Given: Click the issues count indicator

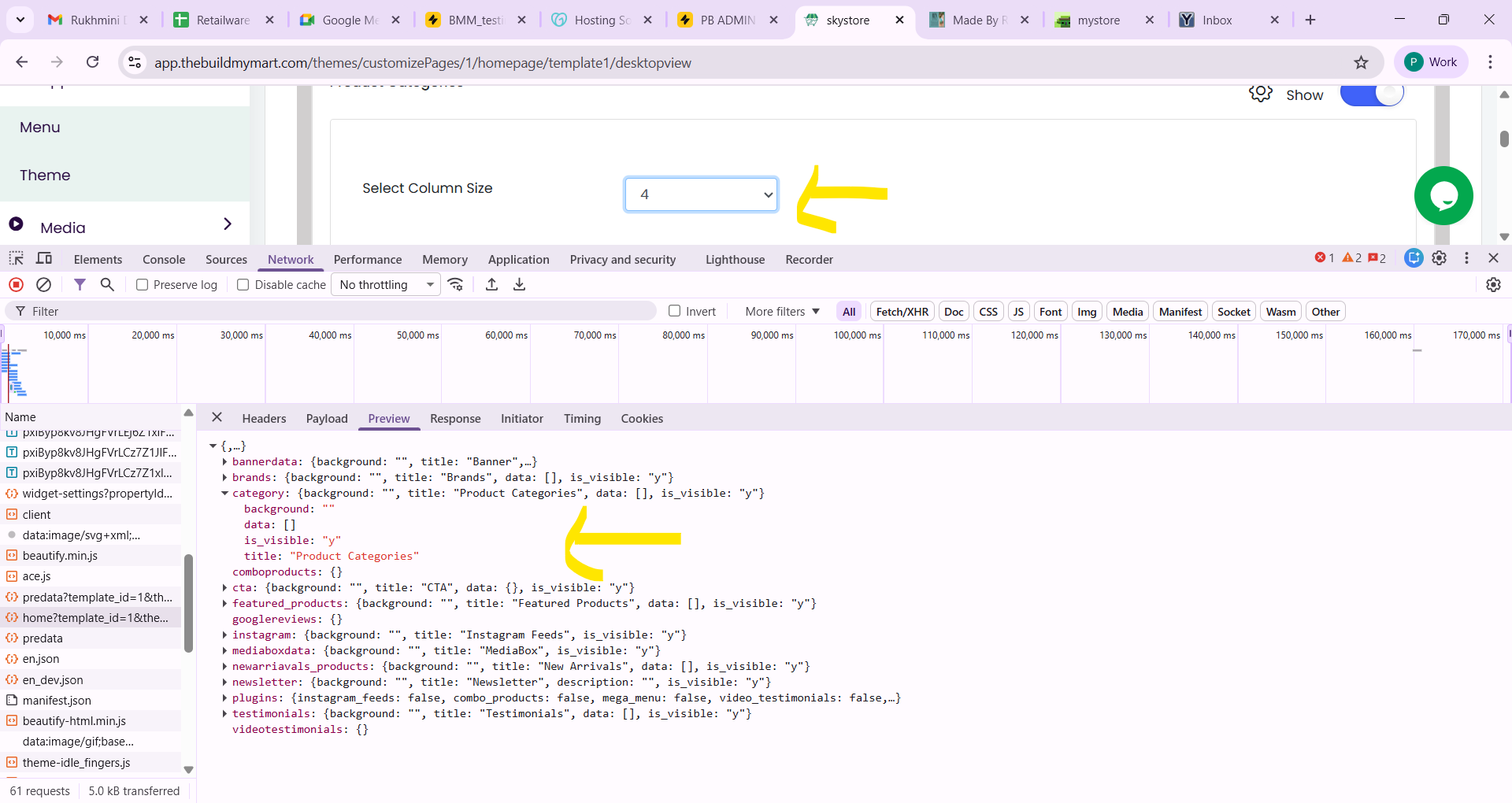Looking at the screenshot, I should coord(1377,258).
